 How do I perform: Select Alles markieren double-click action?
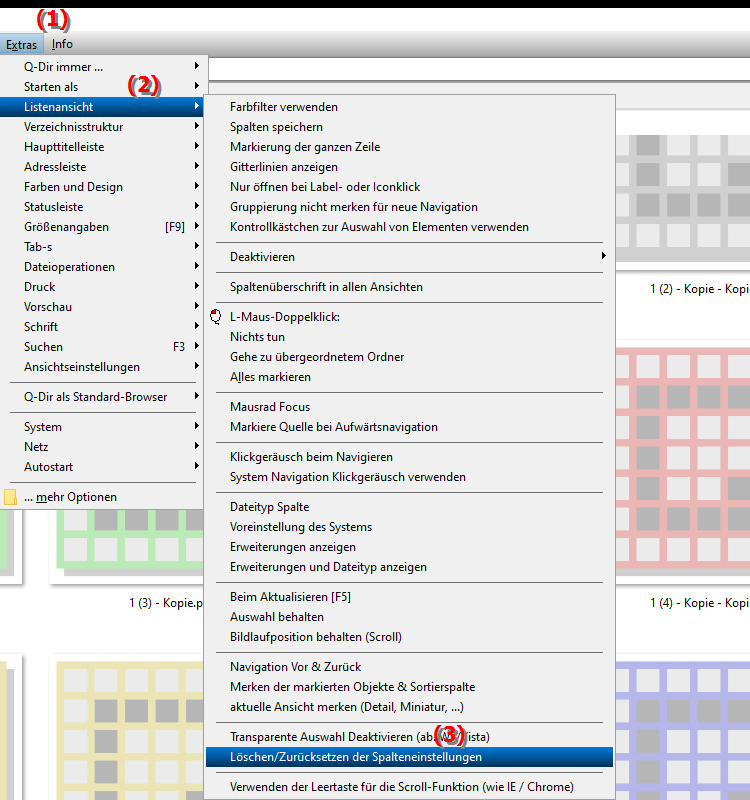coord(409,377)
